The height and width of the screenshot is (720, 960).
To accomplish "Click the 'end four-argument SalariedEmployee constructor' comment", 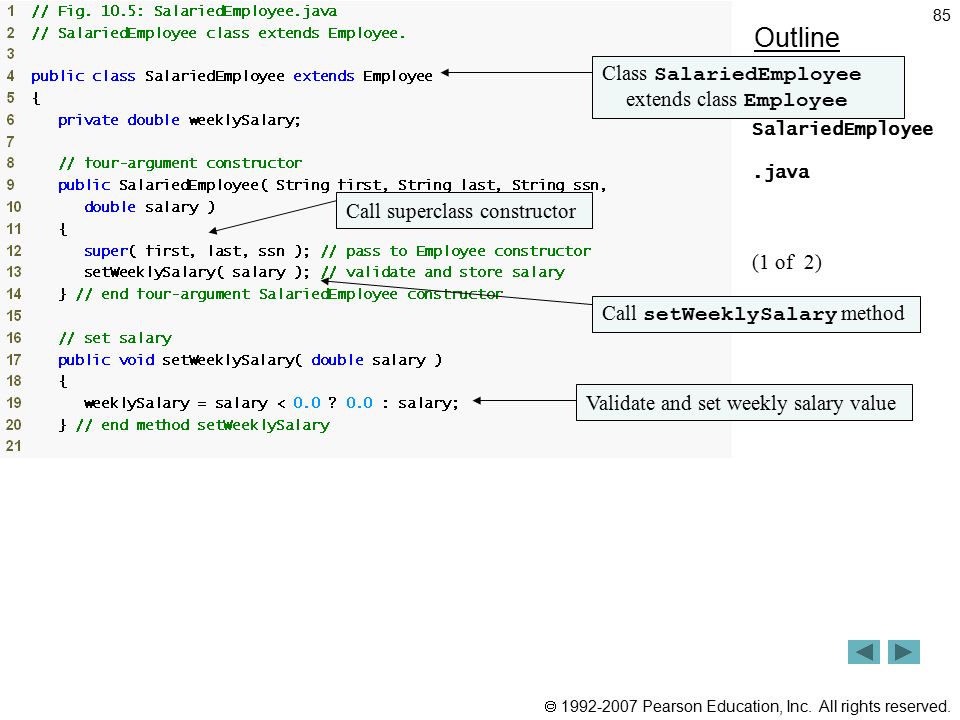I will (x=289, y=294).
